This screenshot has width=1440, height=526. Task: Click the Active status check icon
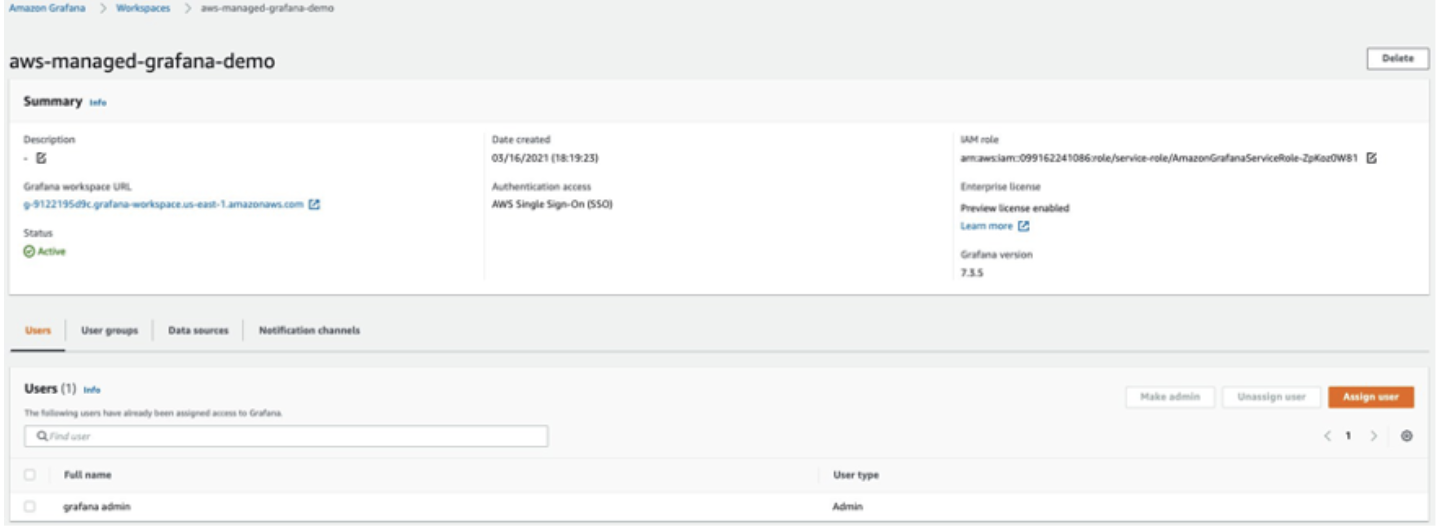pos(29,252)
